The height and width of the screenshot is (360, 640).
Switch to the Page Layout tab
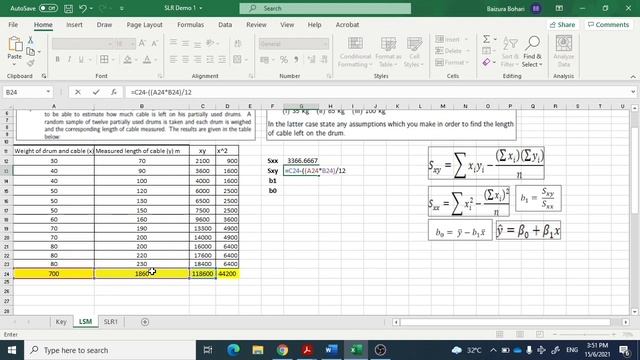(144, 25)
